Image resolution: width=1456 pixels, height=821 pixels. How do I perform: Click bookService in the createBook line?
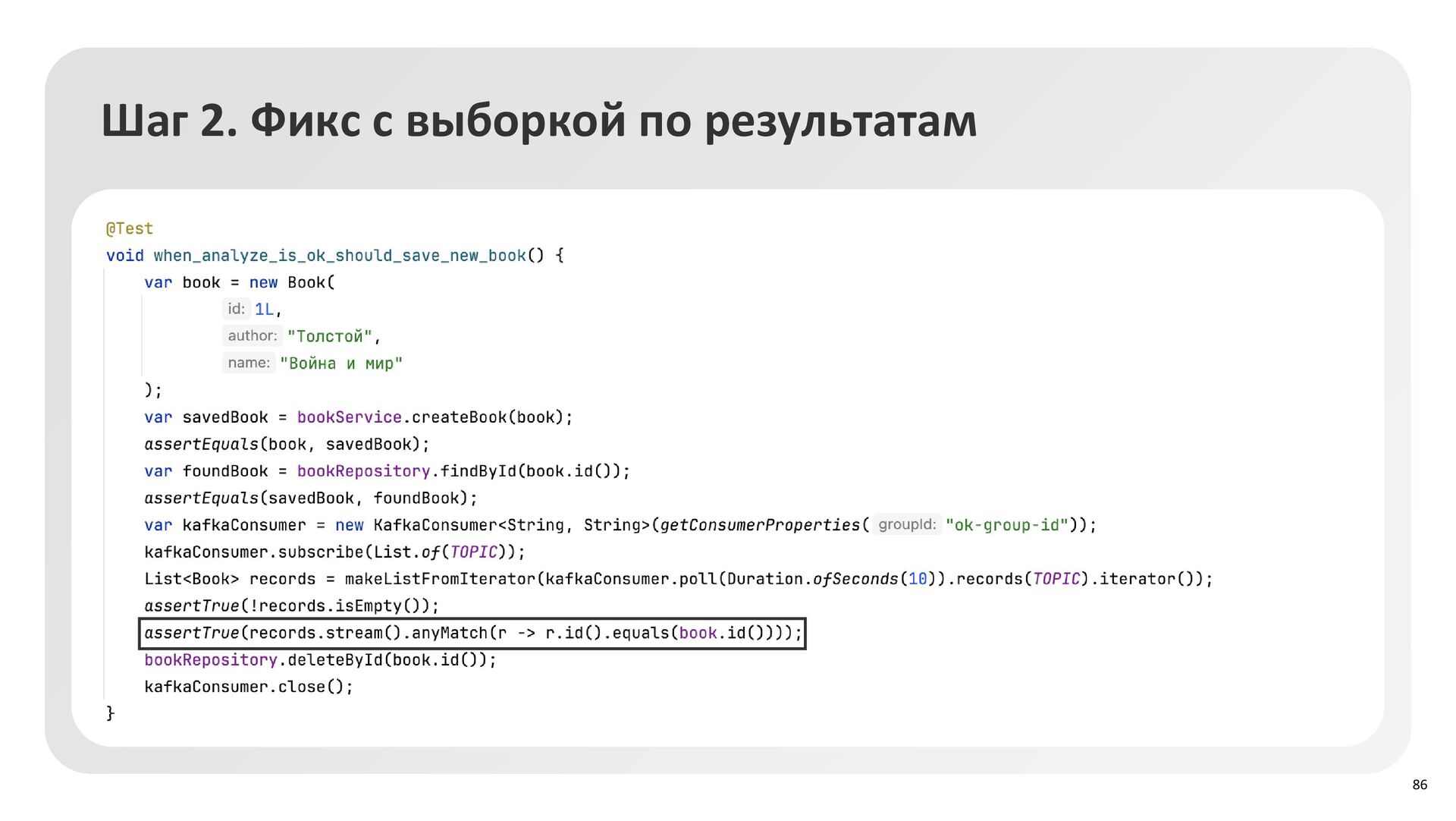pyautogui.click(x=349, y=417)
